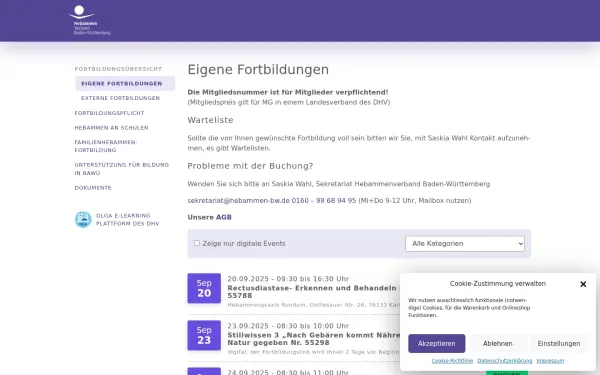Click the 'Eigene Fortbildungen' page heading
600x375 pixels.
click(258, 70)
